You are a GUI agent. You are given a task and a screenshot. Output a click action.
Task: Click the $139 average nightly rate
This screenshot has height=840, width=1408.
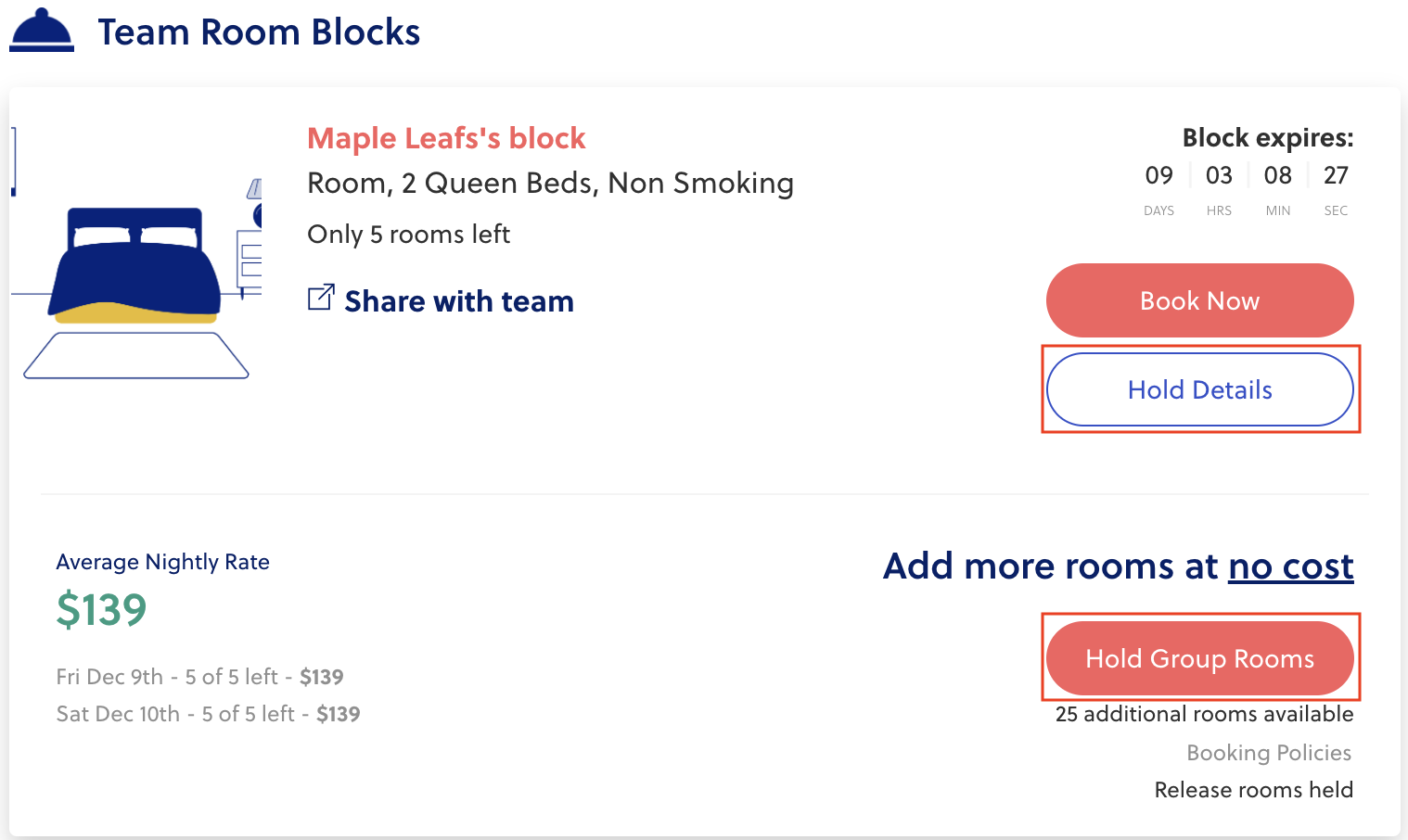tap(102, 610)
